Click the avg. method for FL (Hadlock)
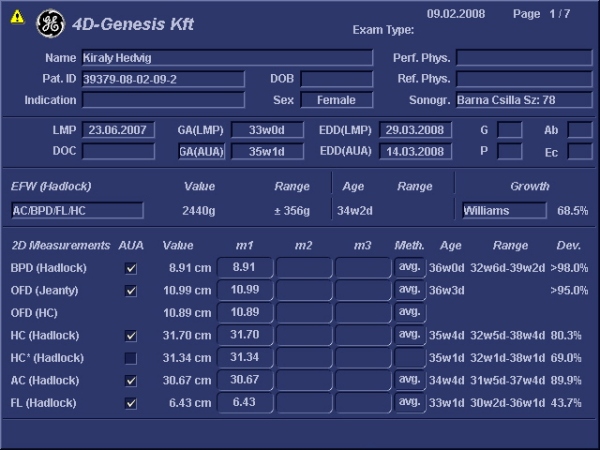This screenshot has width=600, height=450. coord(409,401)
